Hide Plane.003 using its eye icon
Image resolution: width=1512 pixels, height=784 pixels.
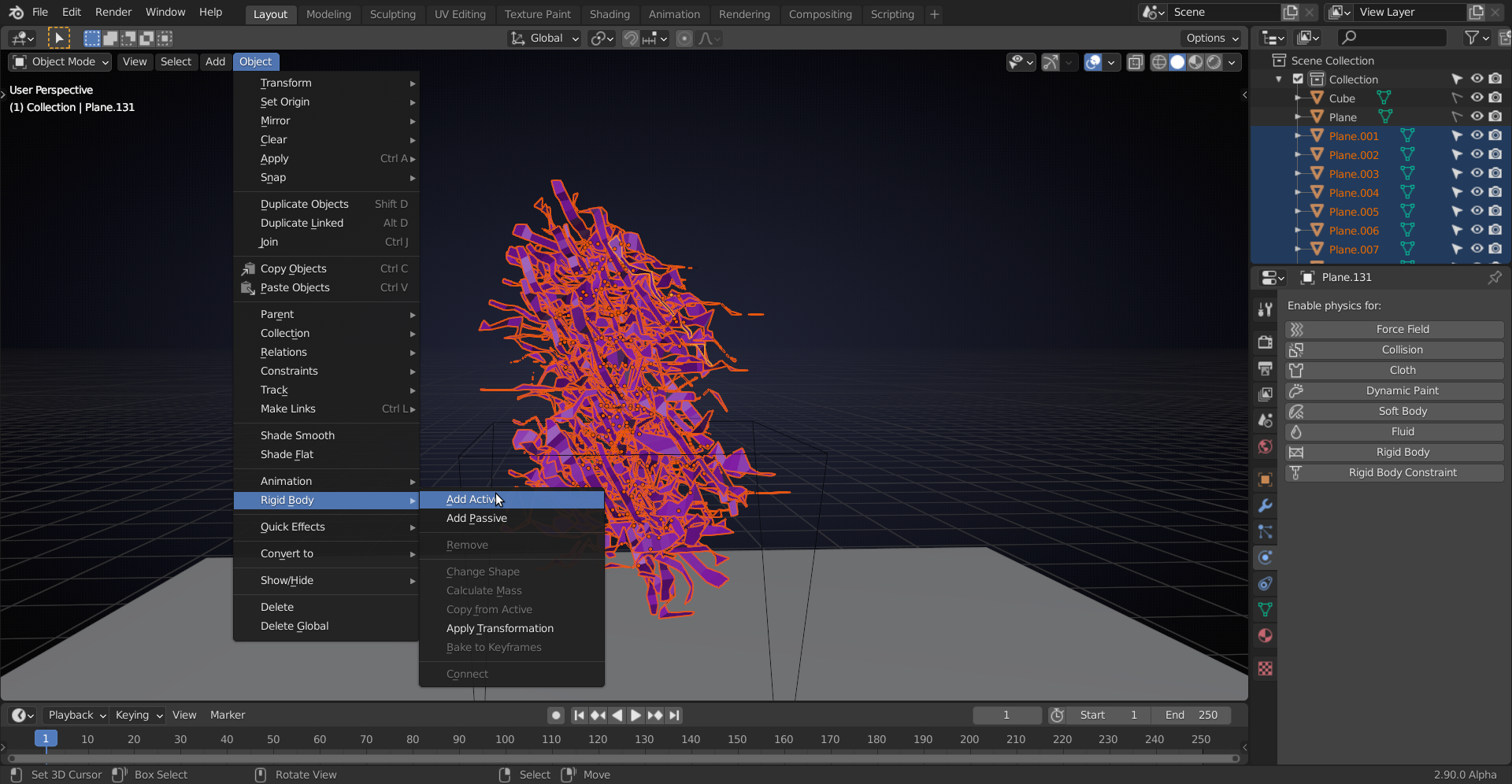click(1477, 173)
